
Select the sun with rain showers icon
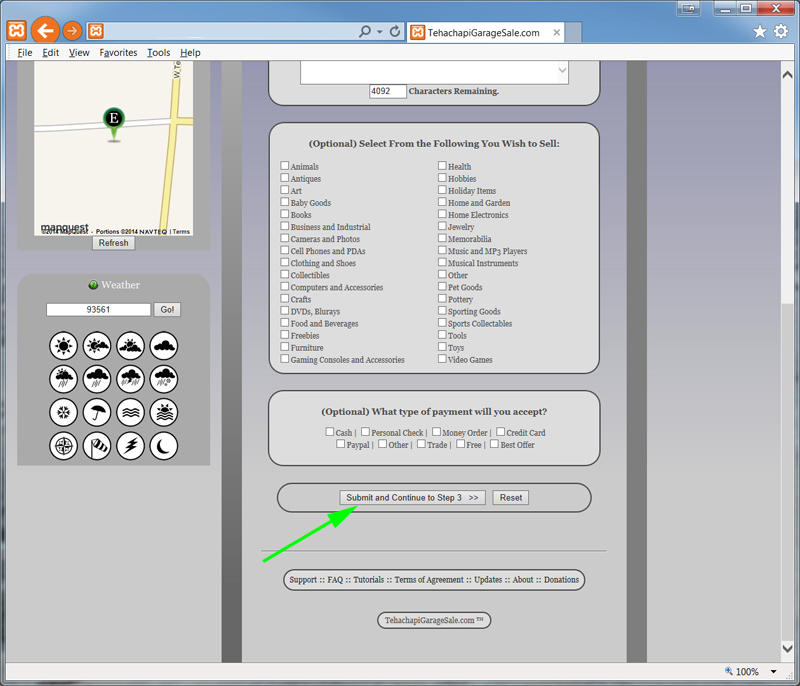pyautogui.click(x=63, y=379)
